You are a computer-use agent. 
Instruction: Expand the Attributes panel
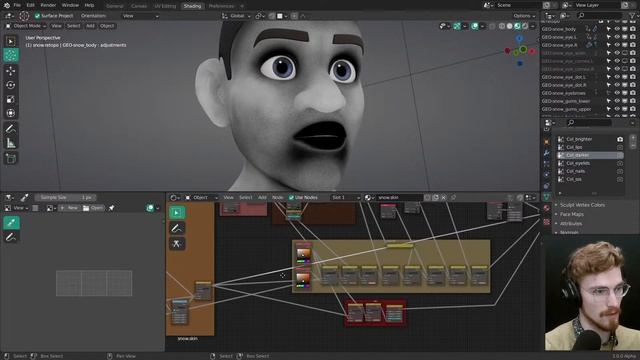[x=571, y=224]
